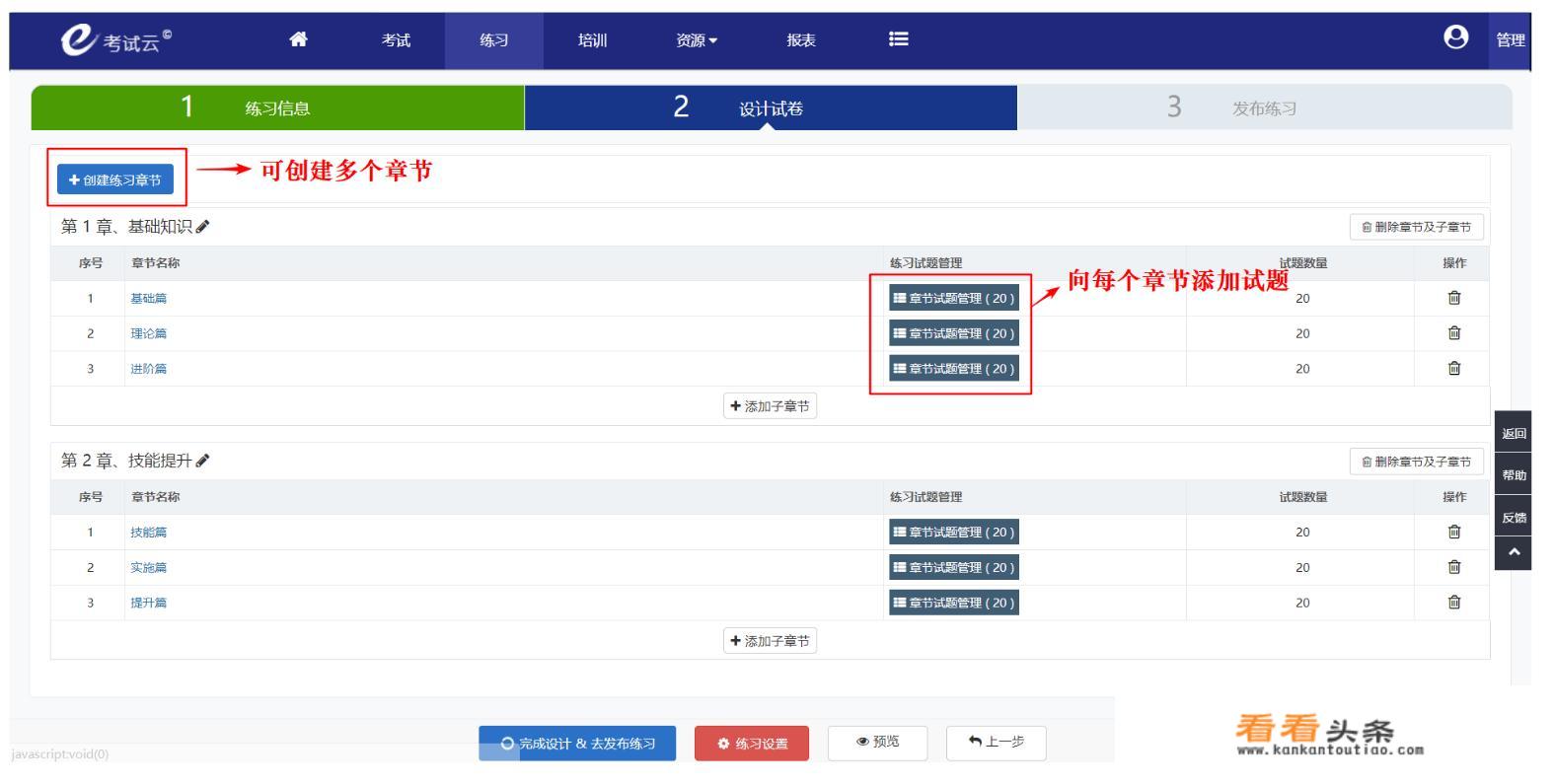Delete the 实施篇 row with trash icon
Screen dimensions: 1555x784
[1453, 567]
